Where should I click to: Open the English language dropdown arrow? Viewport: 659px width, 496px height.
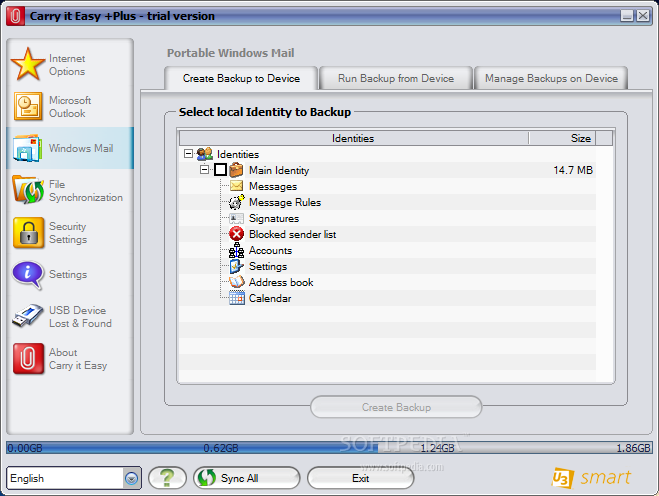point(132,478)
